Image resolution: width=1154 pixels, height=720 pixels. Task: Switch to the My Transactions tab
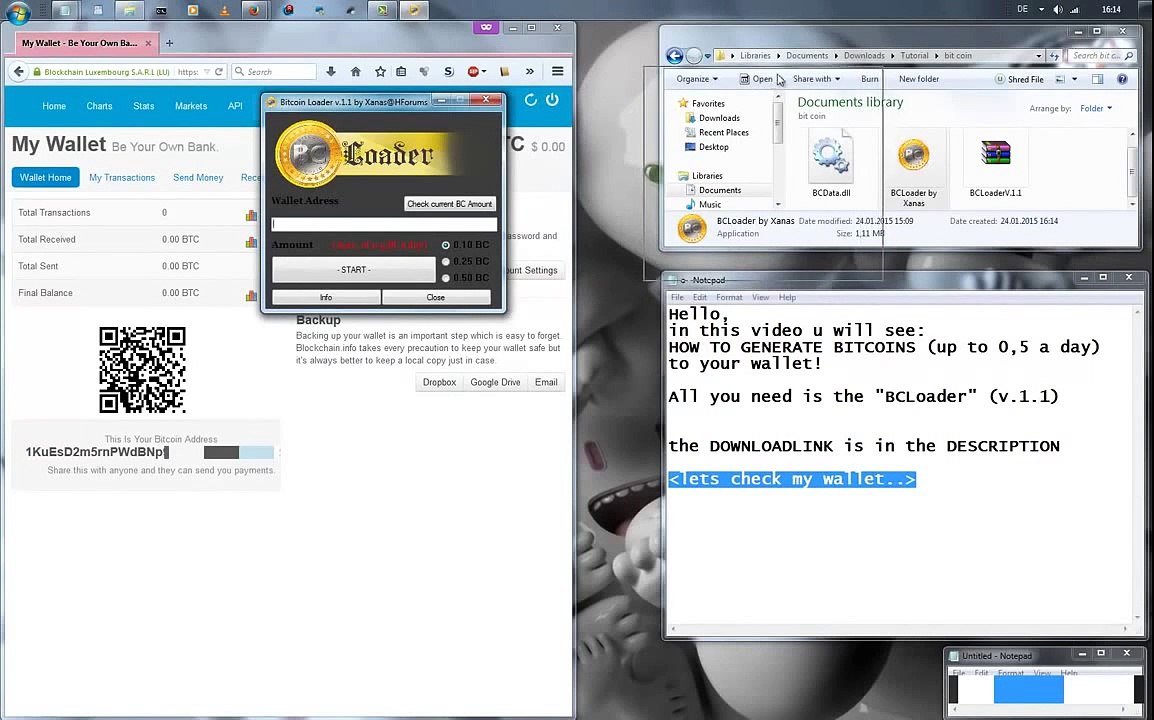122,177
